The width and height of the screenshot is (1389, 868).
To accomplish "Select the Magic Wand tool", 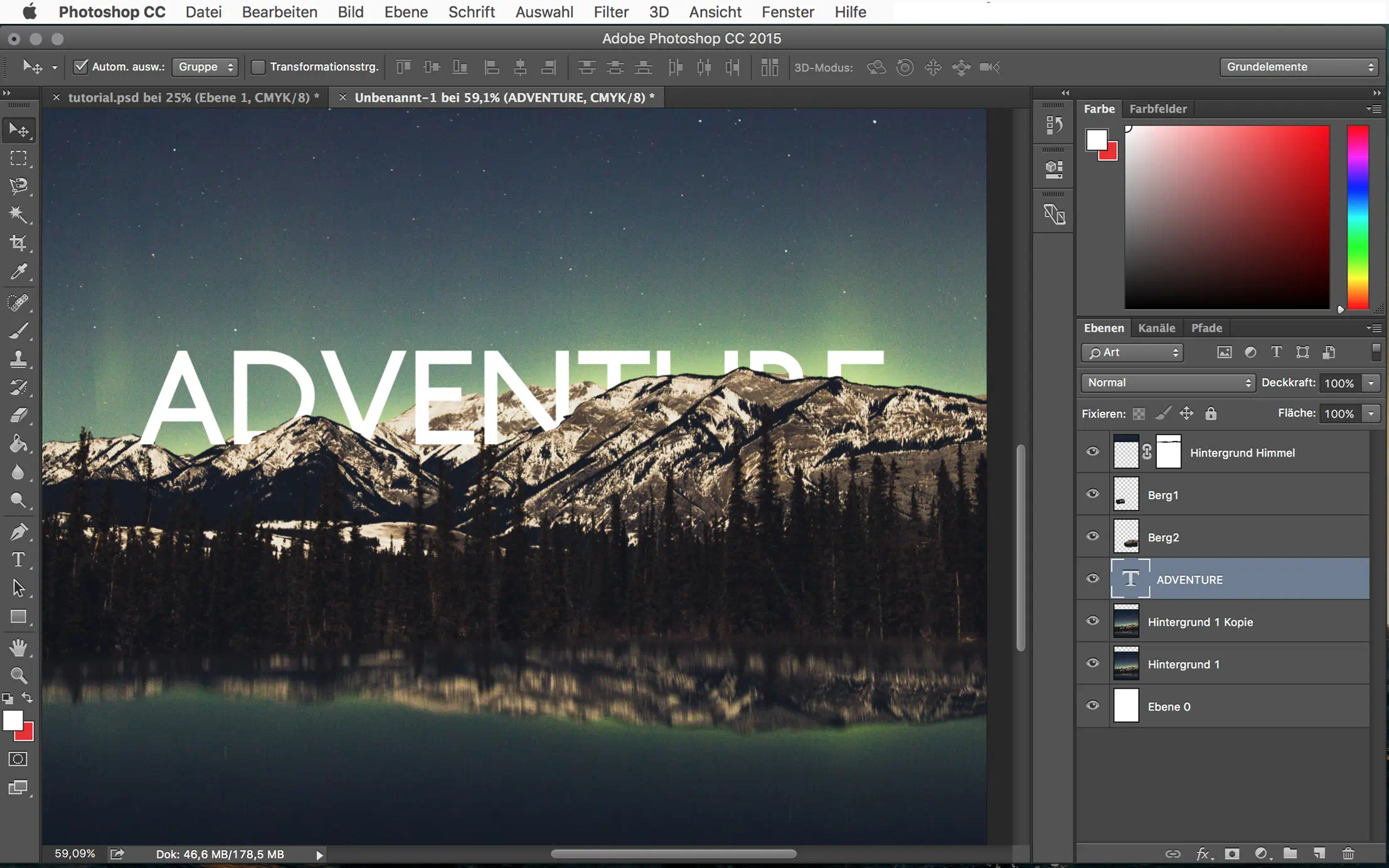I will click(18, 214).
